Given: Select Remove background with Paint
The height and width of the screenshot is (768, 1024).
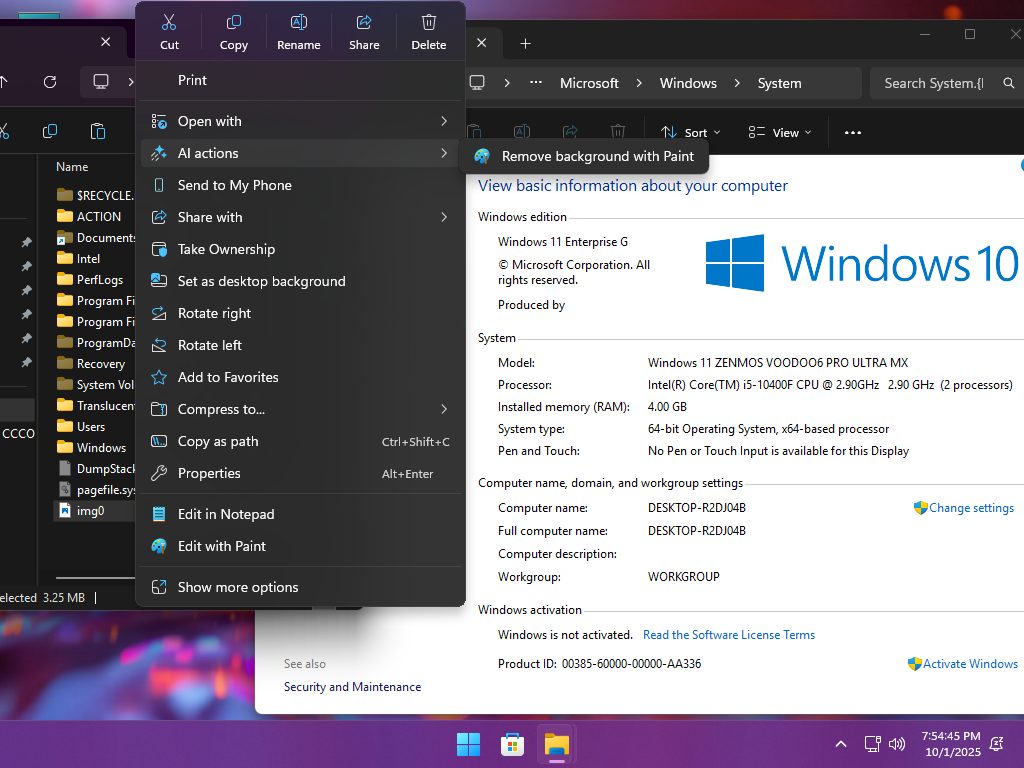Looking at the screenshot, I should (584, 157).
